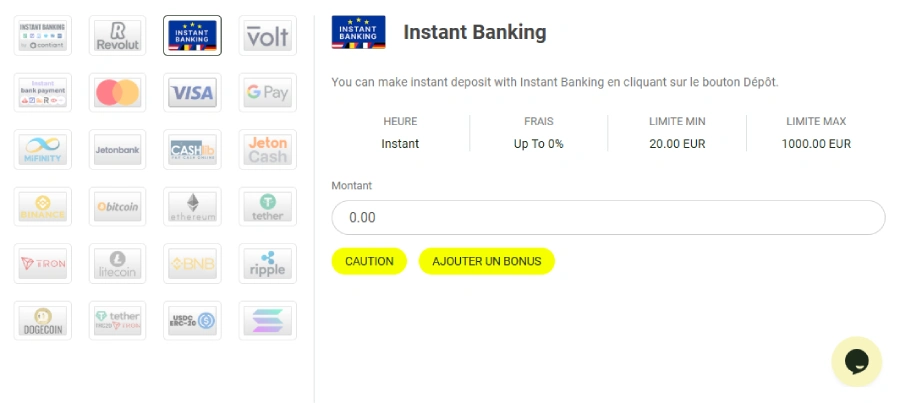Choose Dogecoin deposit option
The image size is (900, 403).
click(42, 321)
